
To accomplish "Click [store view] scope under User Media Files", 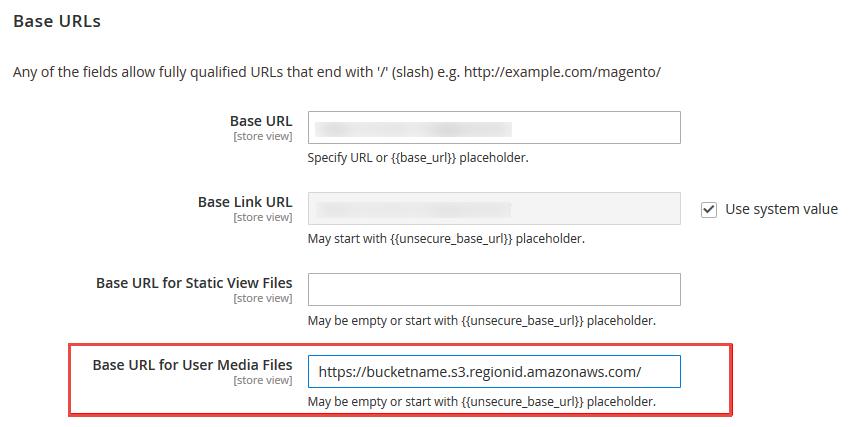I will pos(263,380).
